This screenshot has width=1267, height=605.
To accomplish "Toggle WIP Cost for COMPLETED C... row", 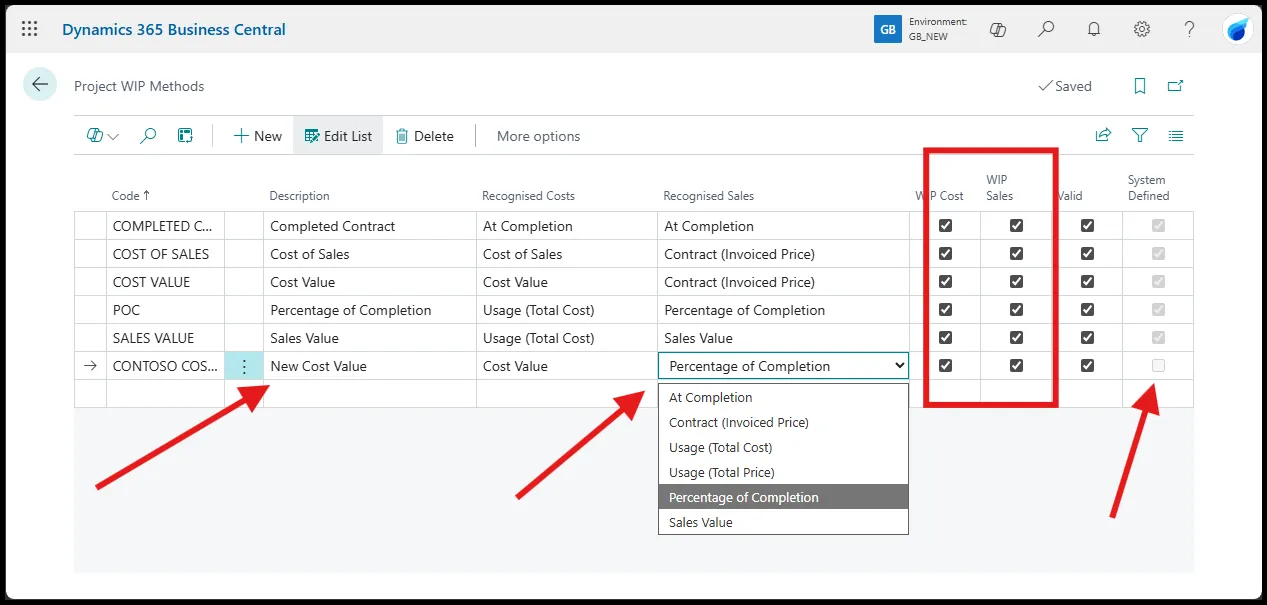I will click(945, 226).
